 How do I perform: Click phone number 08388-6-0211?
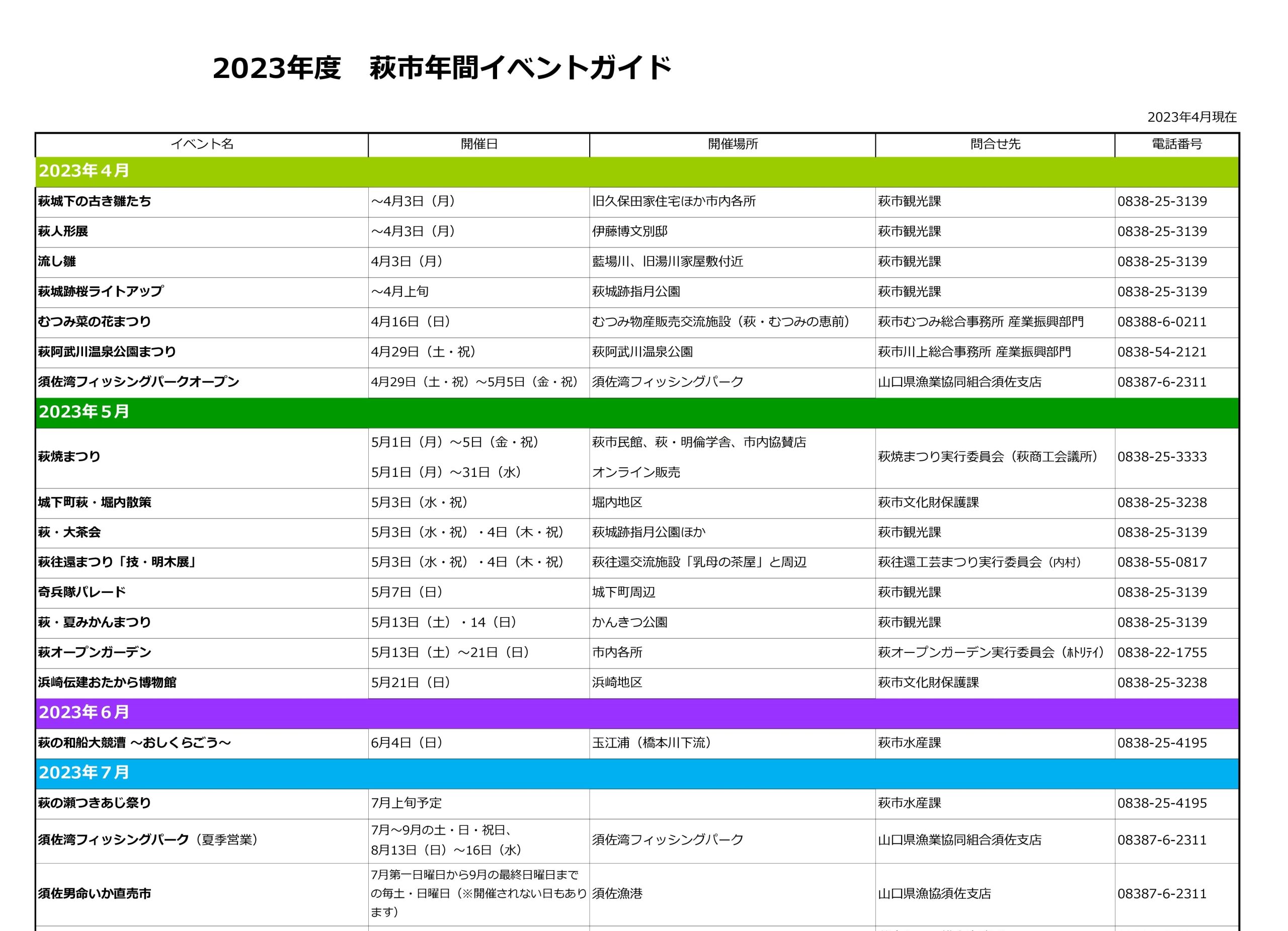[x=1162, y=322]
